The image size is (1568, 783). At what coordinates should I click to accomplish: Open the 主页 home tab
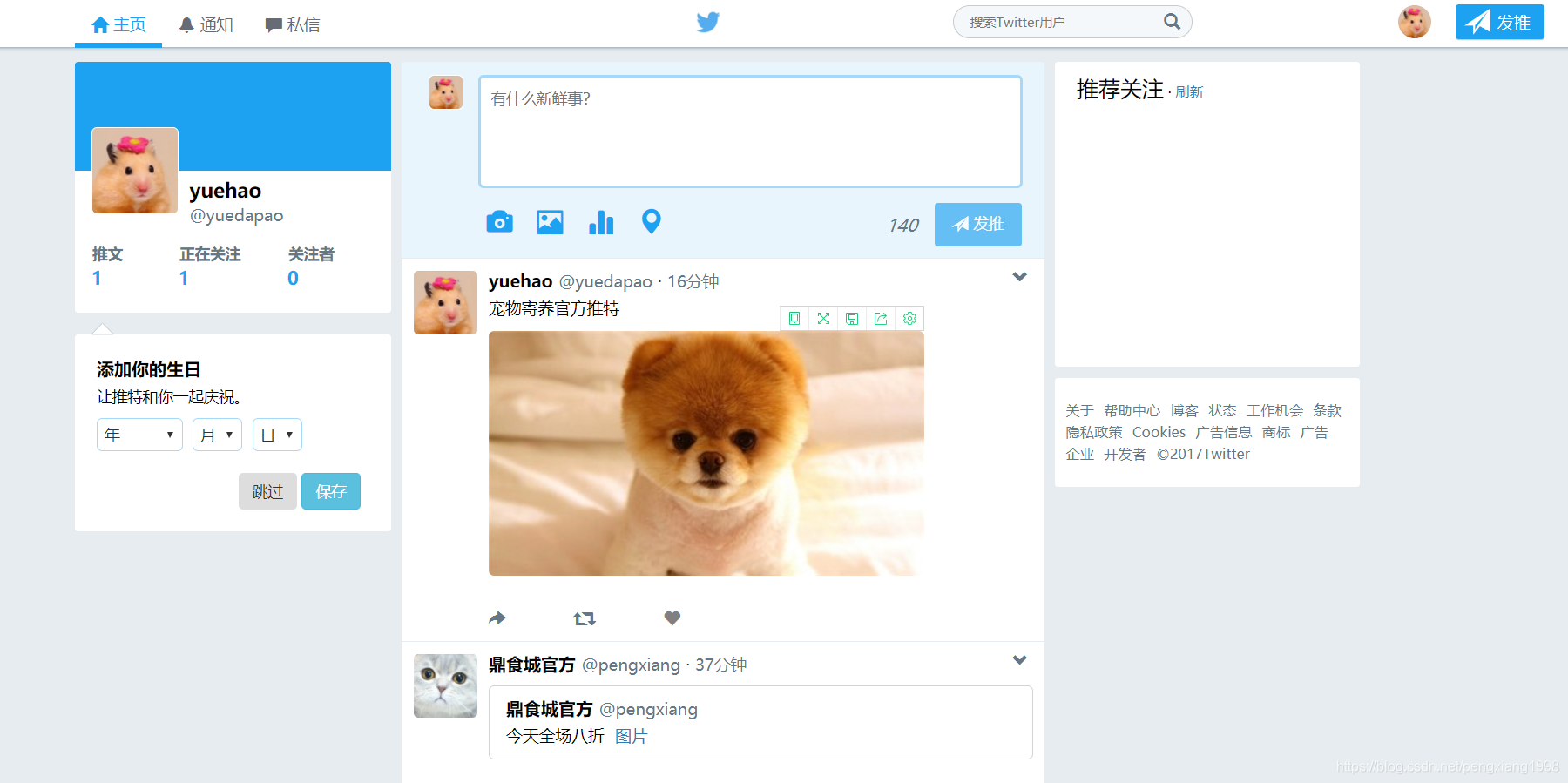[118, 24]
